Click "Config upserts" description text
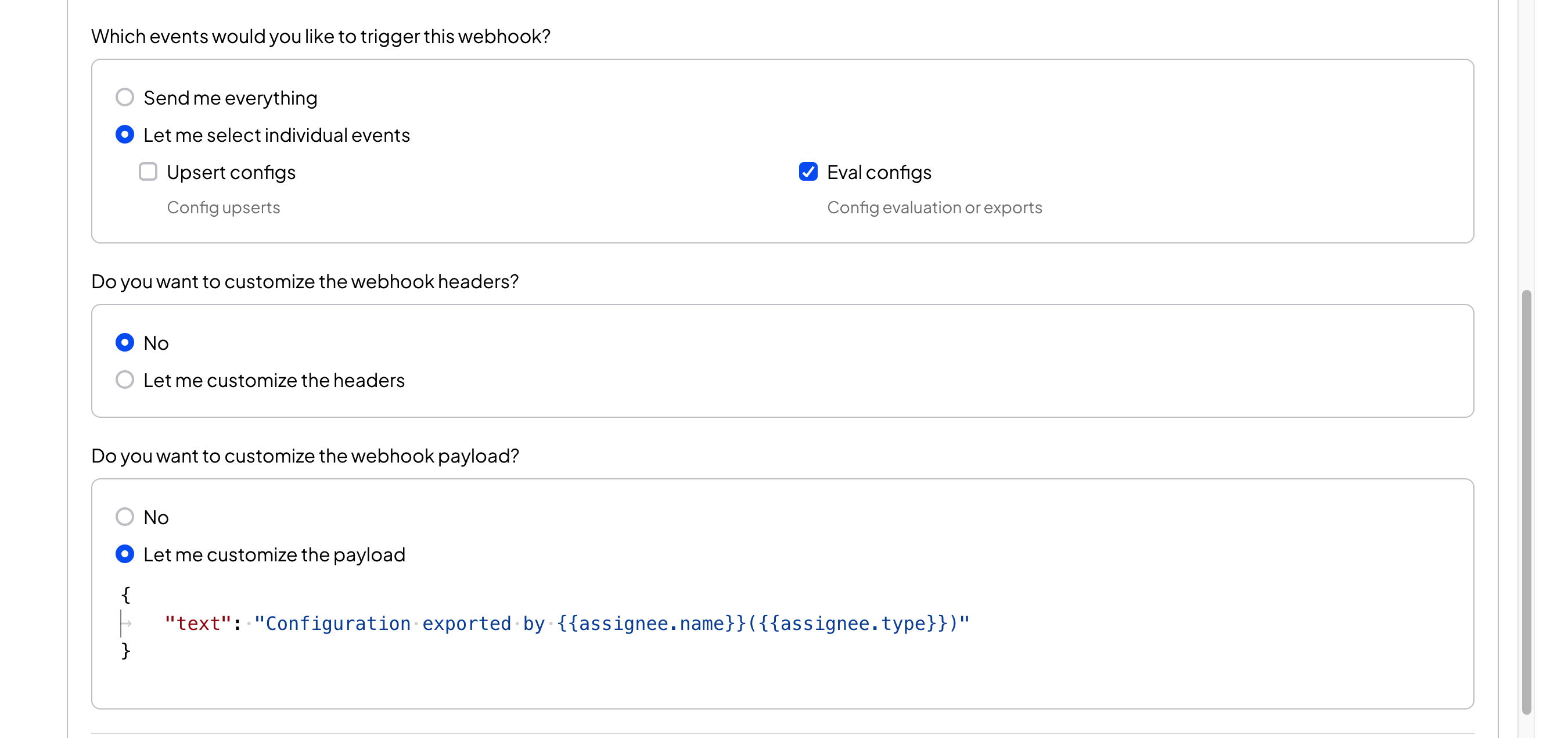 coord(224,207)
